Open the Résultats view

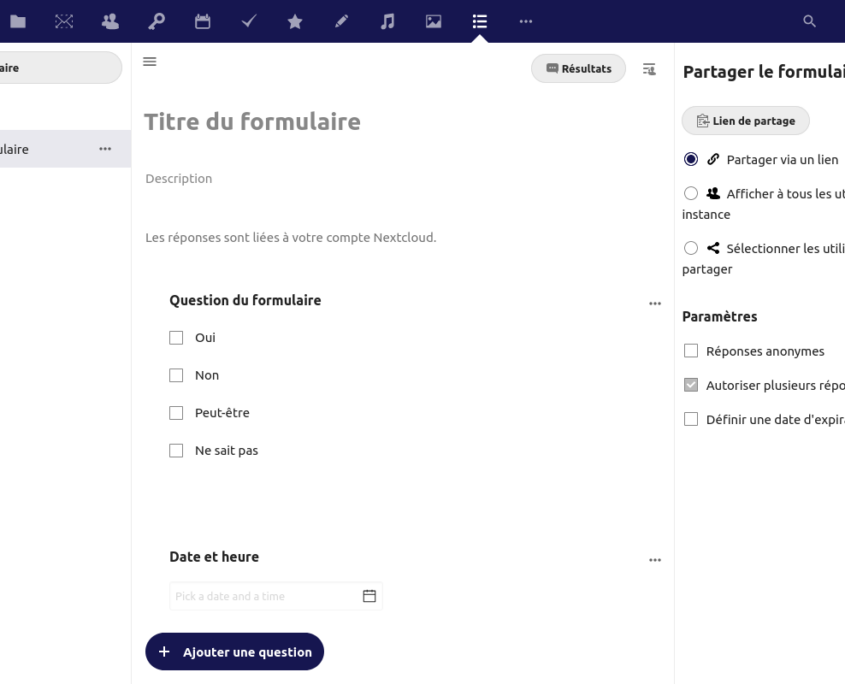coord(579,69)
